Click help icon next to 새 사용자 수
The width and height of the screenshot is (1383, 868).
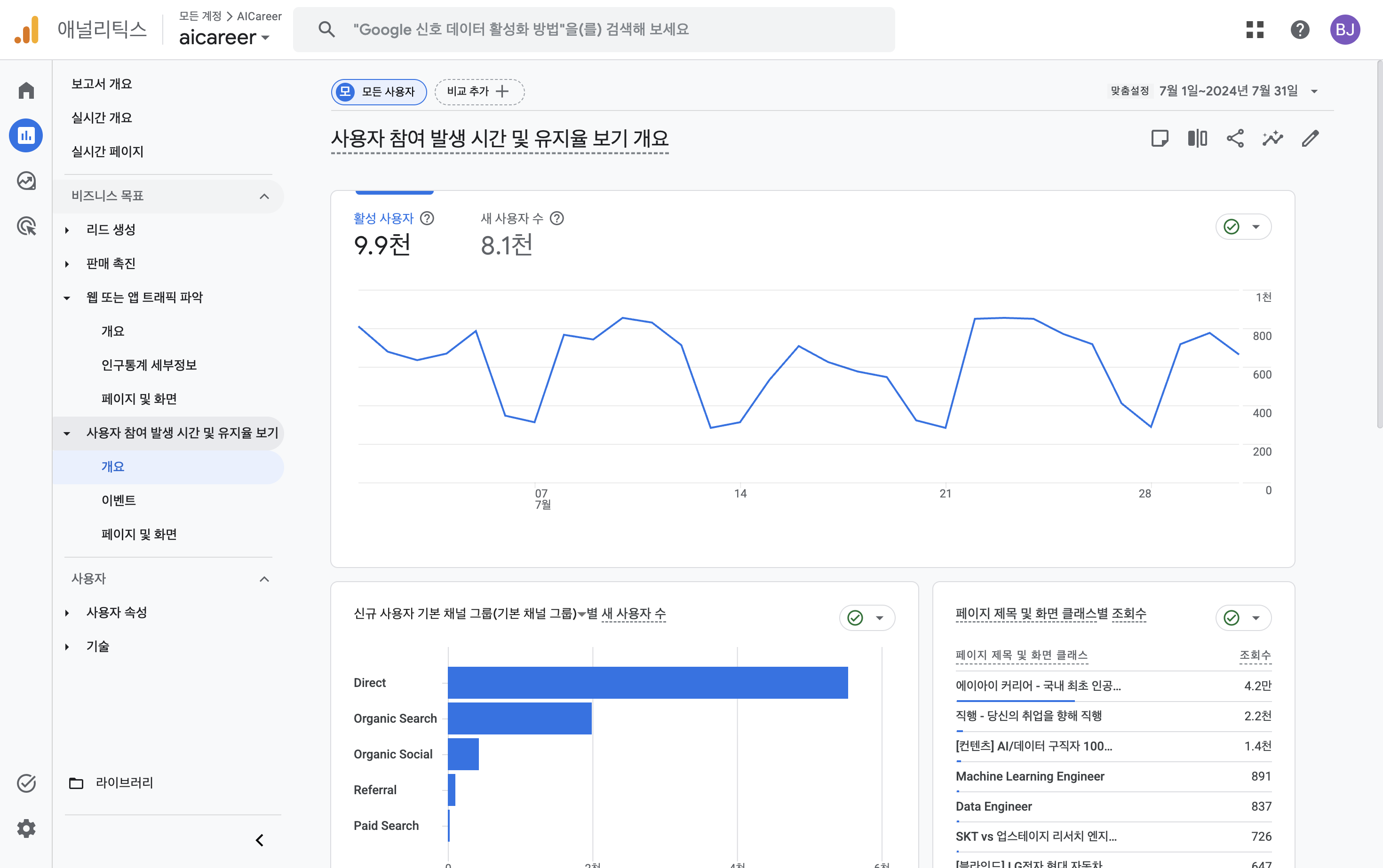coord(556,218)
